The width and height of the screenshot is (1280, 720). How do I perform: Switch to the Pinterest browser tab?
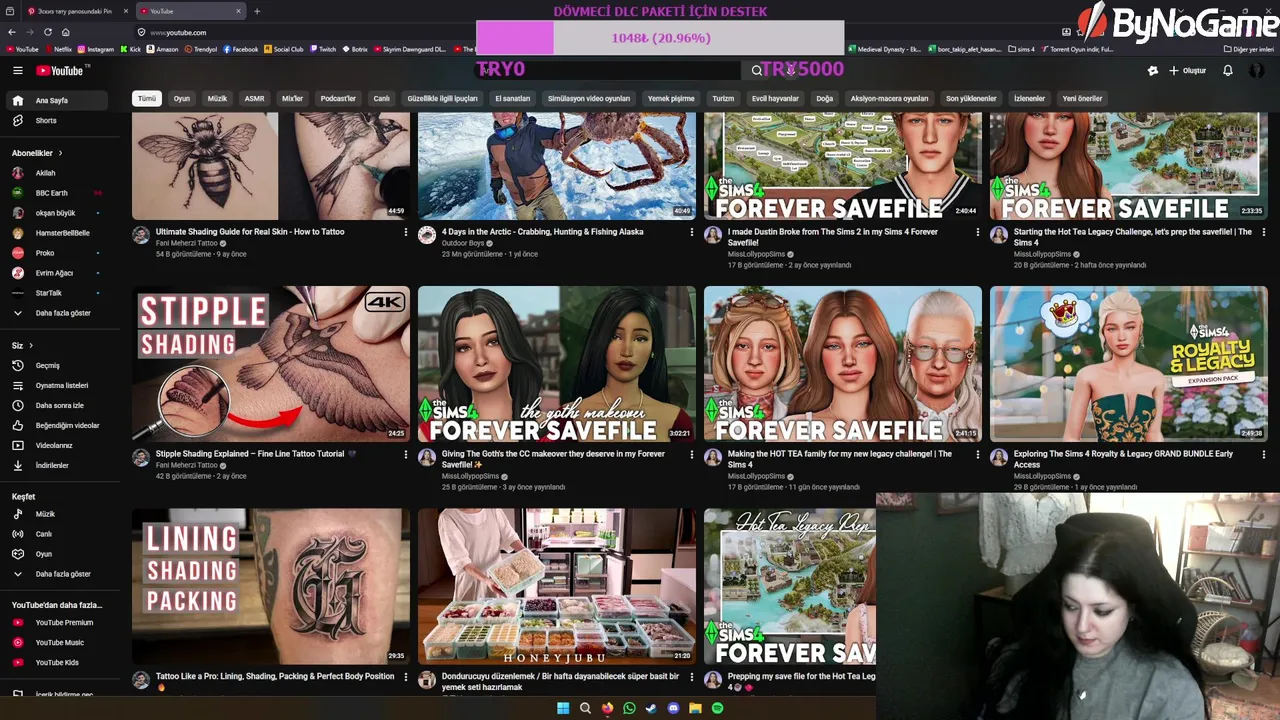[76, 11]
